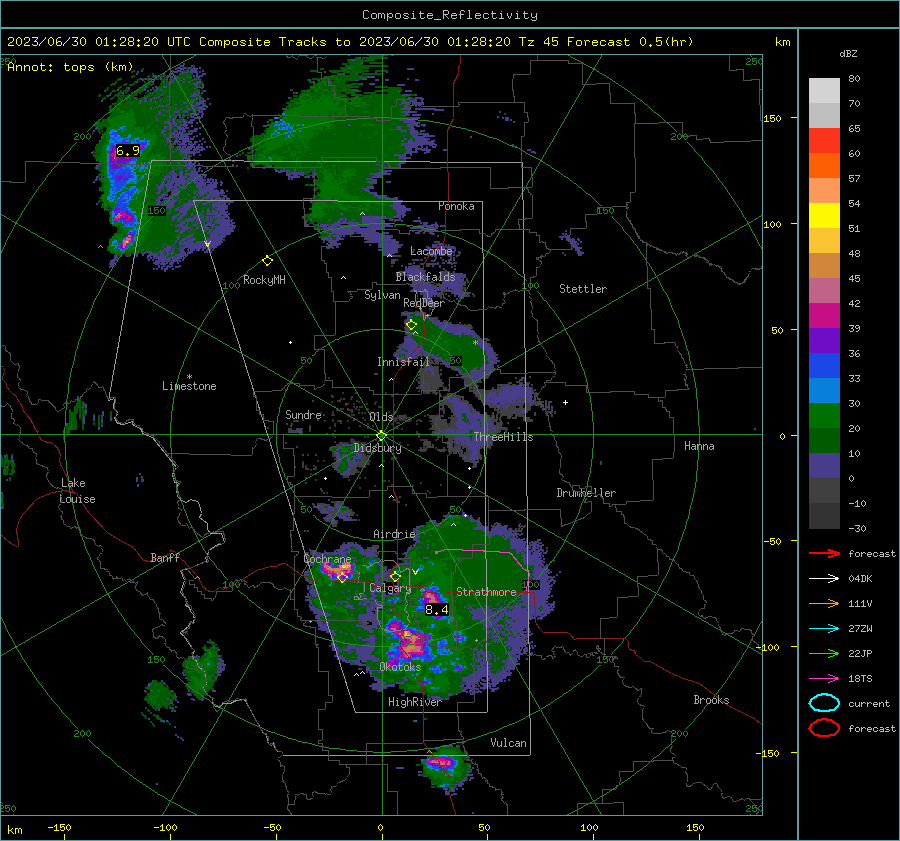Click the Airdrie label
Image resolution: width=900 pixels, height=841 pixels.
pos(394,534)
